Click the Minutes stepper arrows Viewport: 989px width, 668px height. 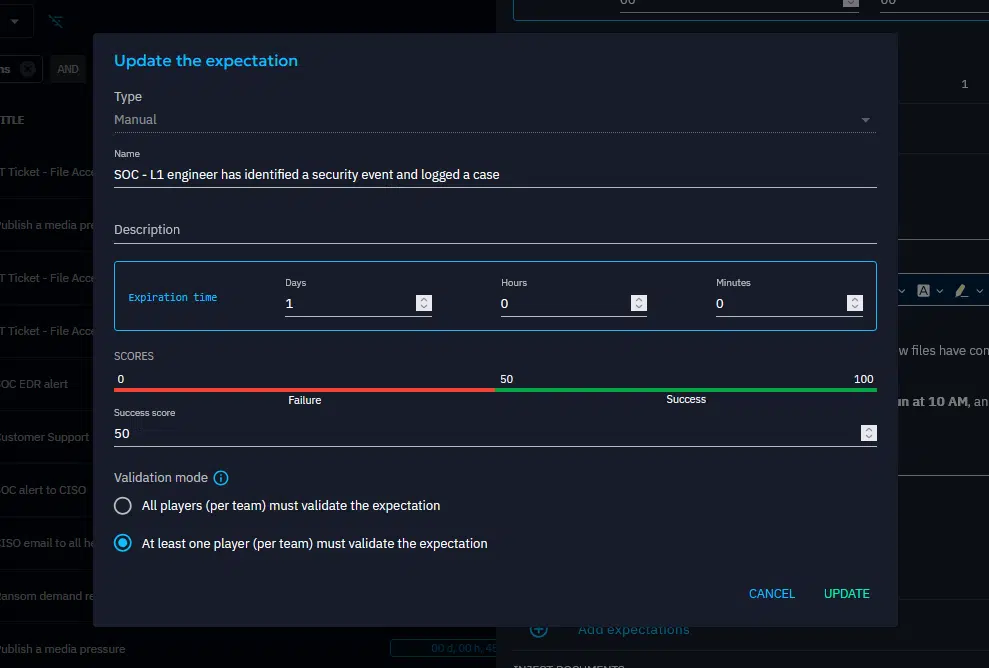[x=855, y=303]
